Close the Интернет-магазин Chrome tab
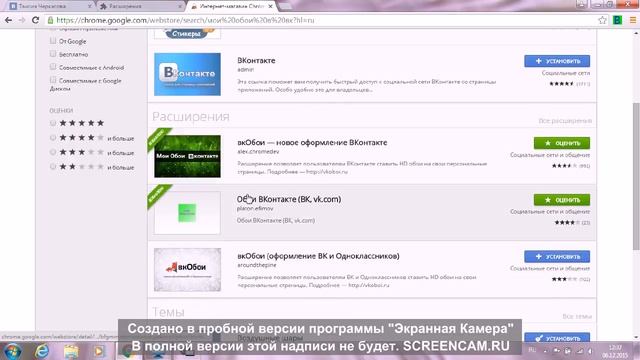Image resolution: width=640 pixels, height=360 pixels. pyautogui.click(x=270, y=6)
